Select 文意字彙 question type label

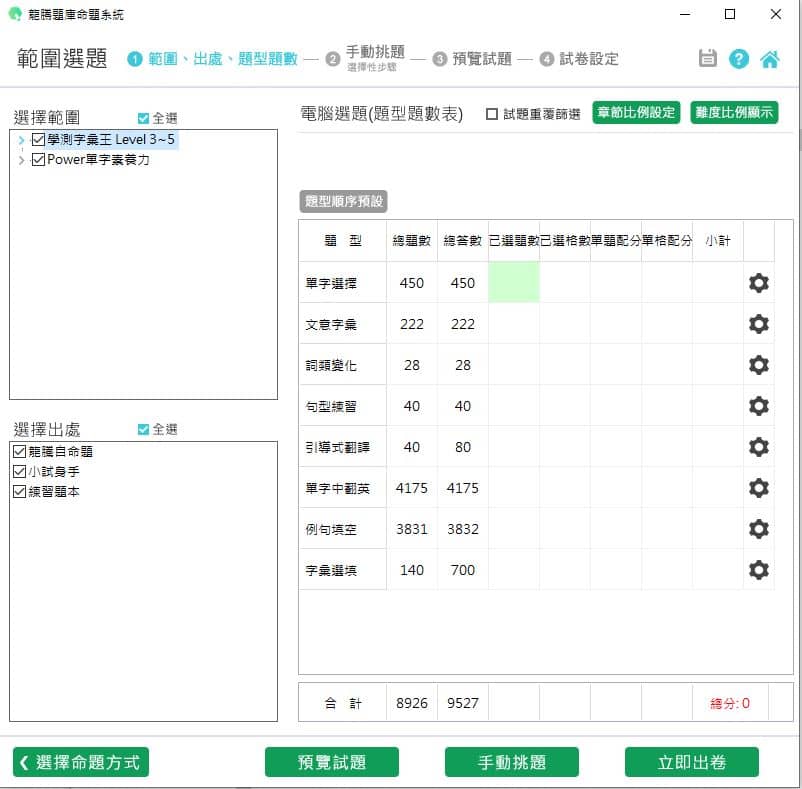pyautogui.click(x=331, y=324)
